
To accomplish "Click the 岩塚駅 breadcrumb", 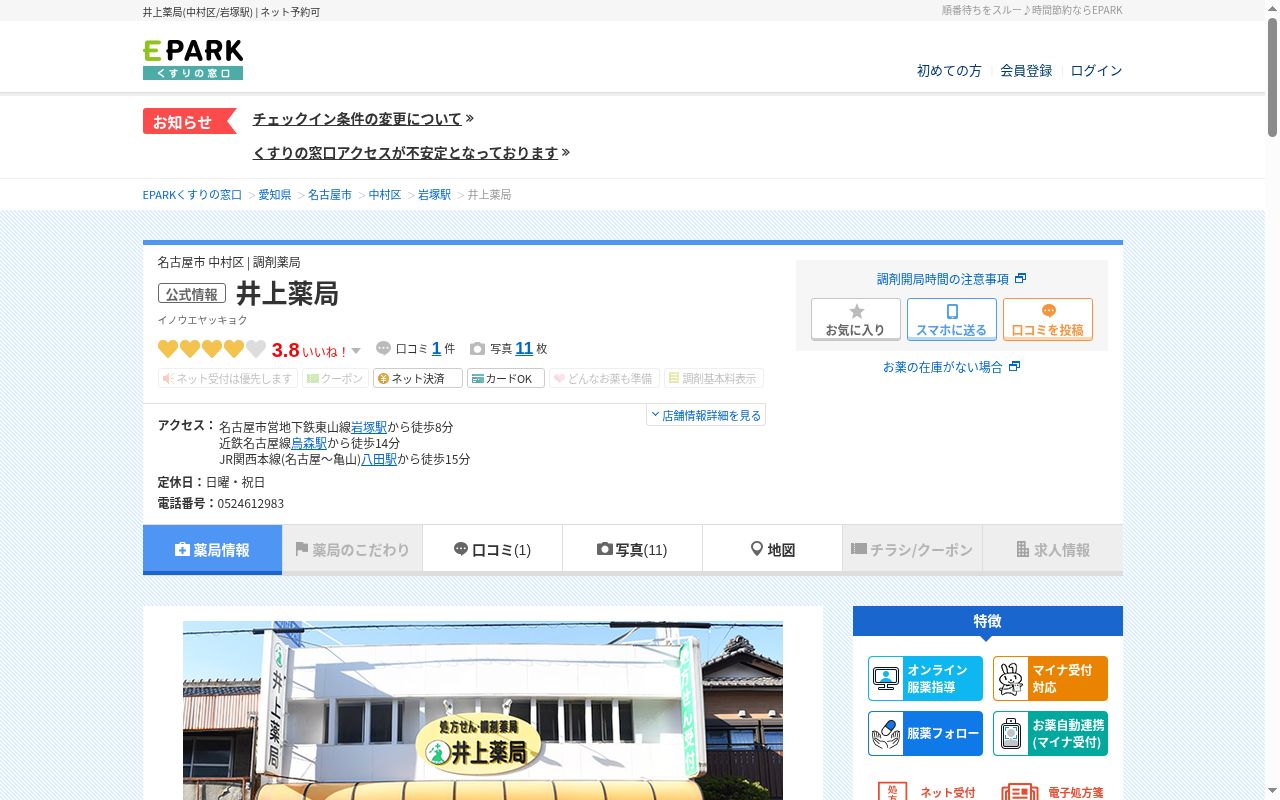I will pyautogui.click(x=434, y=195).
